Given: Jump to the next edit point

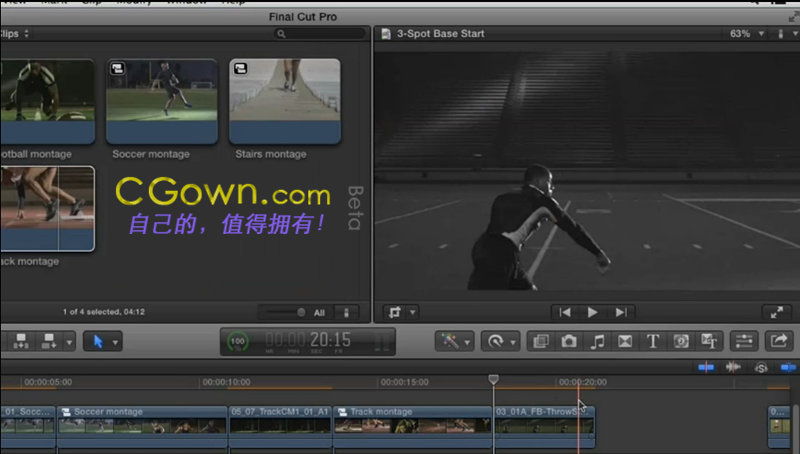Looking at the screenshot, I should click(621, 312).
